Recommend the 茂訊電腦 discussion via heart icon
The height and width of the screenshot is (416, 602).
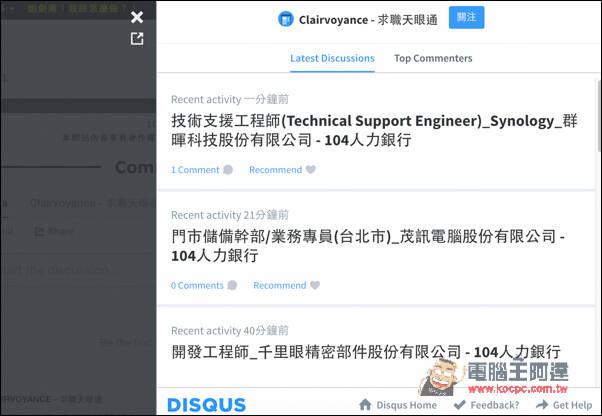(x=315, y=285)
